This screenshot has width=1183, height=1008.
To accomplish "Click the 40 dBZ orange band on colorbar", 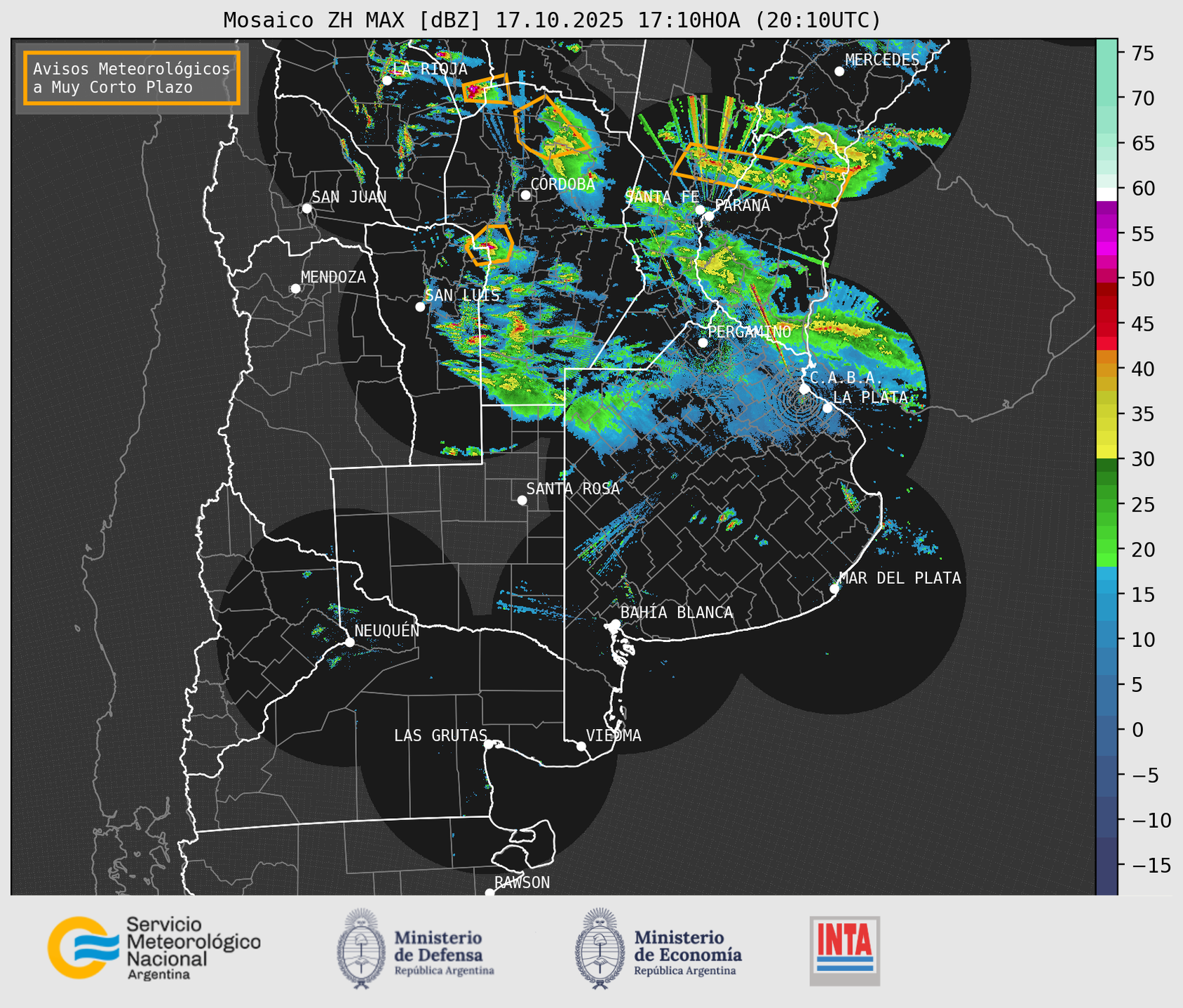I will click(1107, 369).
